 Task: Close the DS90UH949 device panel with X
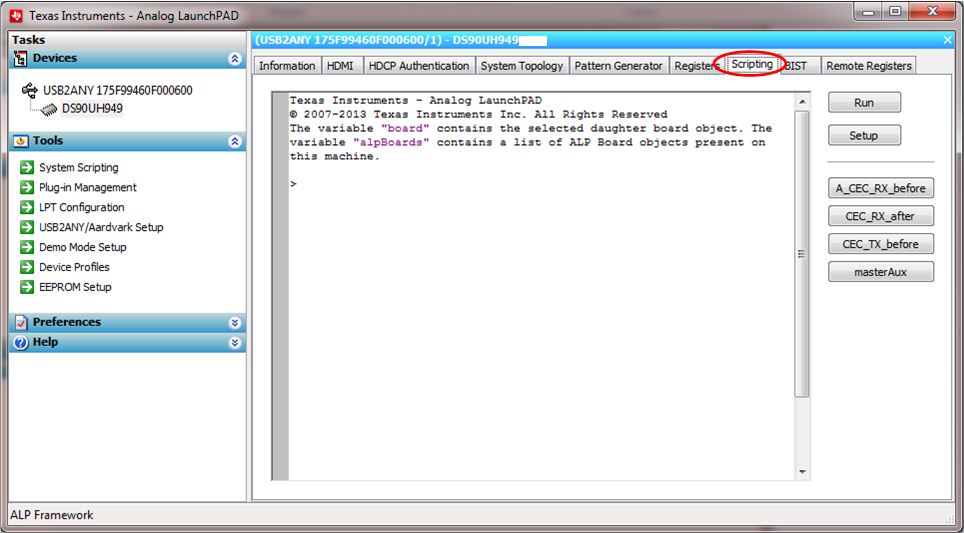coord(947,40)
